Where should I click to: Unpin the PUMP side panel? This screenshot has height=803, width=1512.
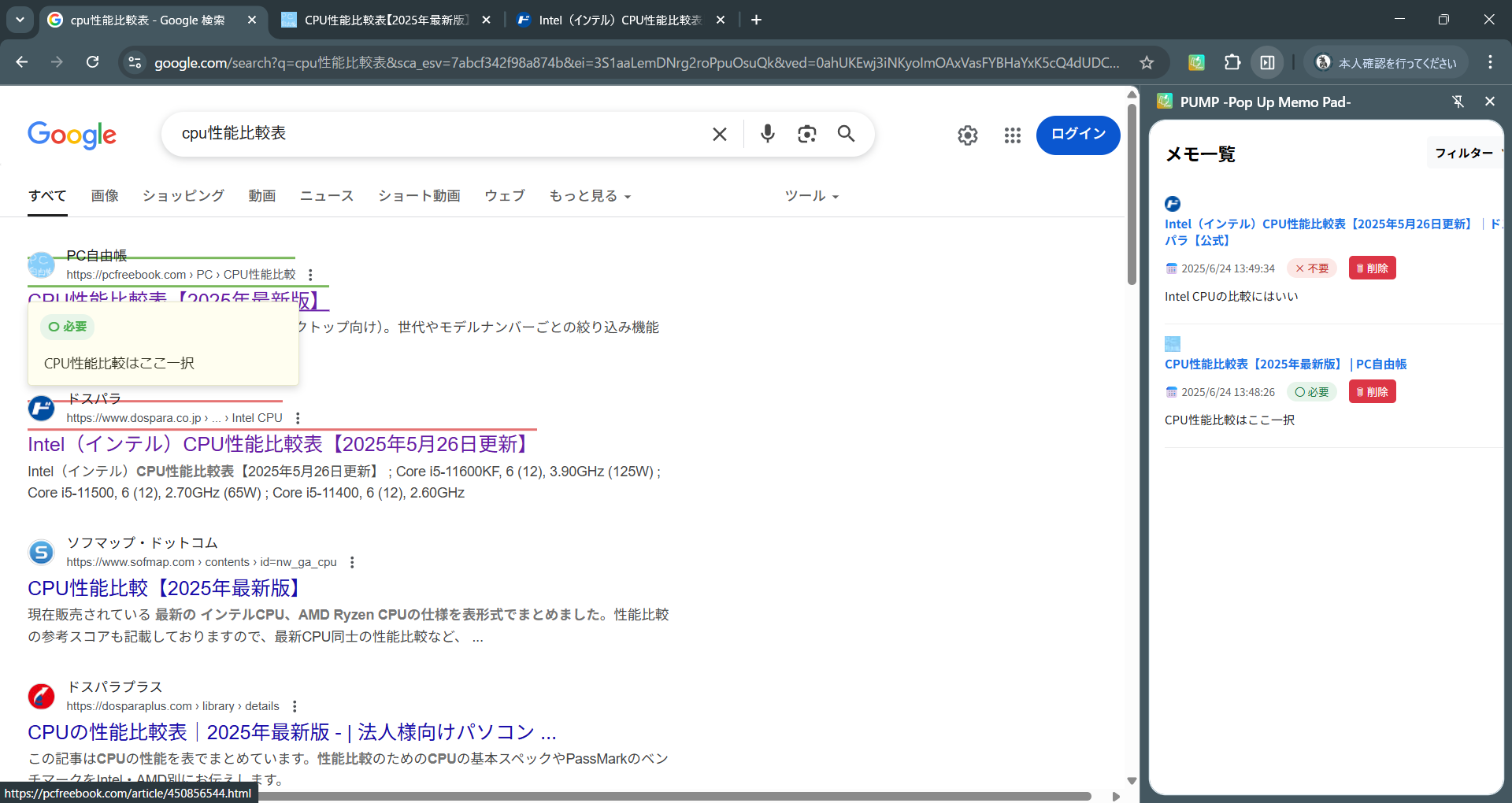pyautogui.click(x=1458, y=102)
